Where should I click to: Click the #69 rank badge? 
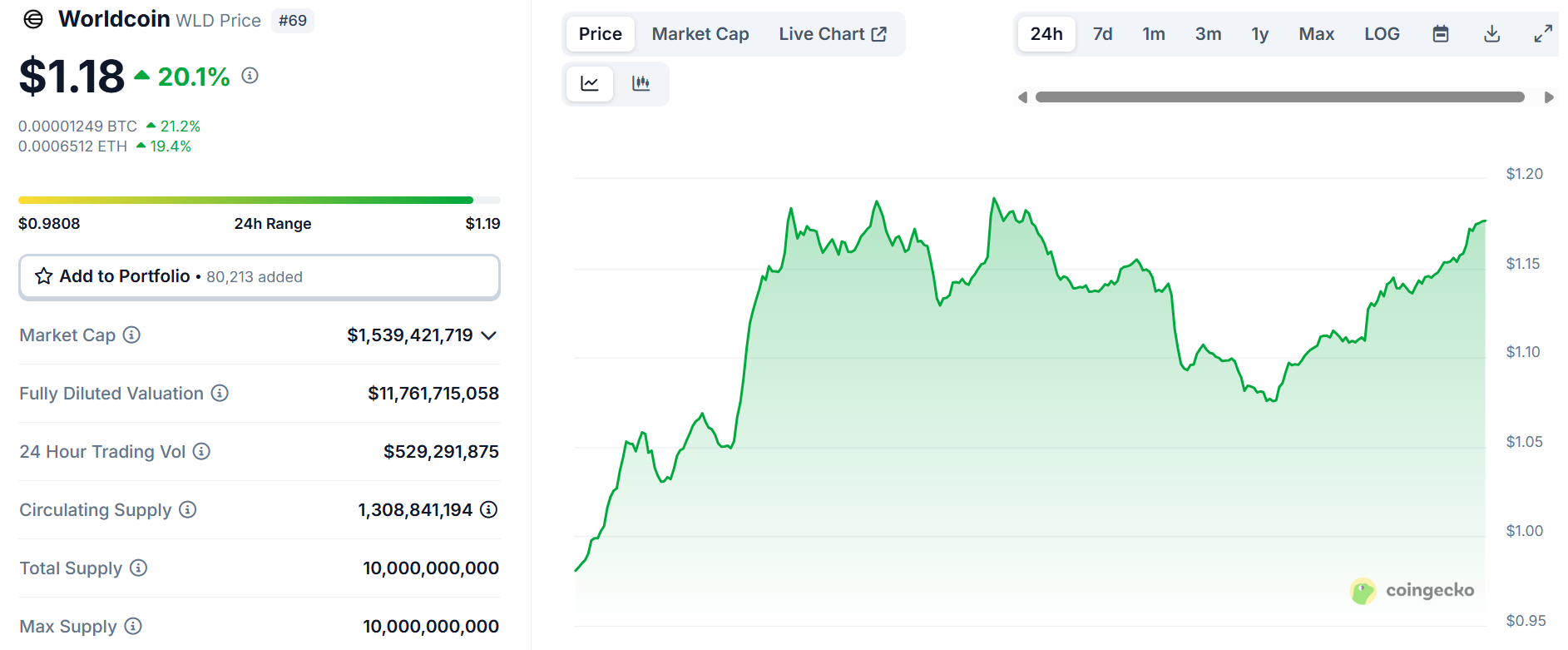coord(293,21)
